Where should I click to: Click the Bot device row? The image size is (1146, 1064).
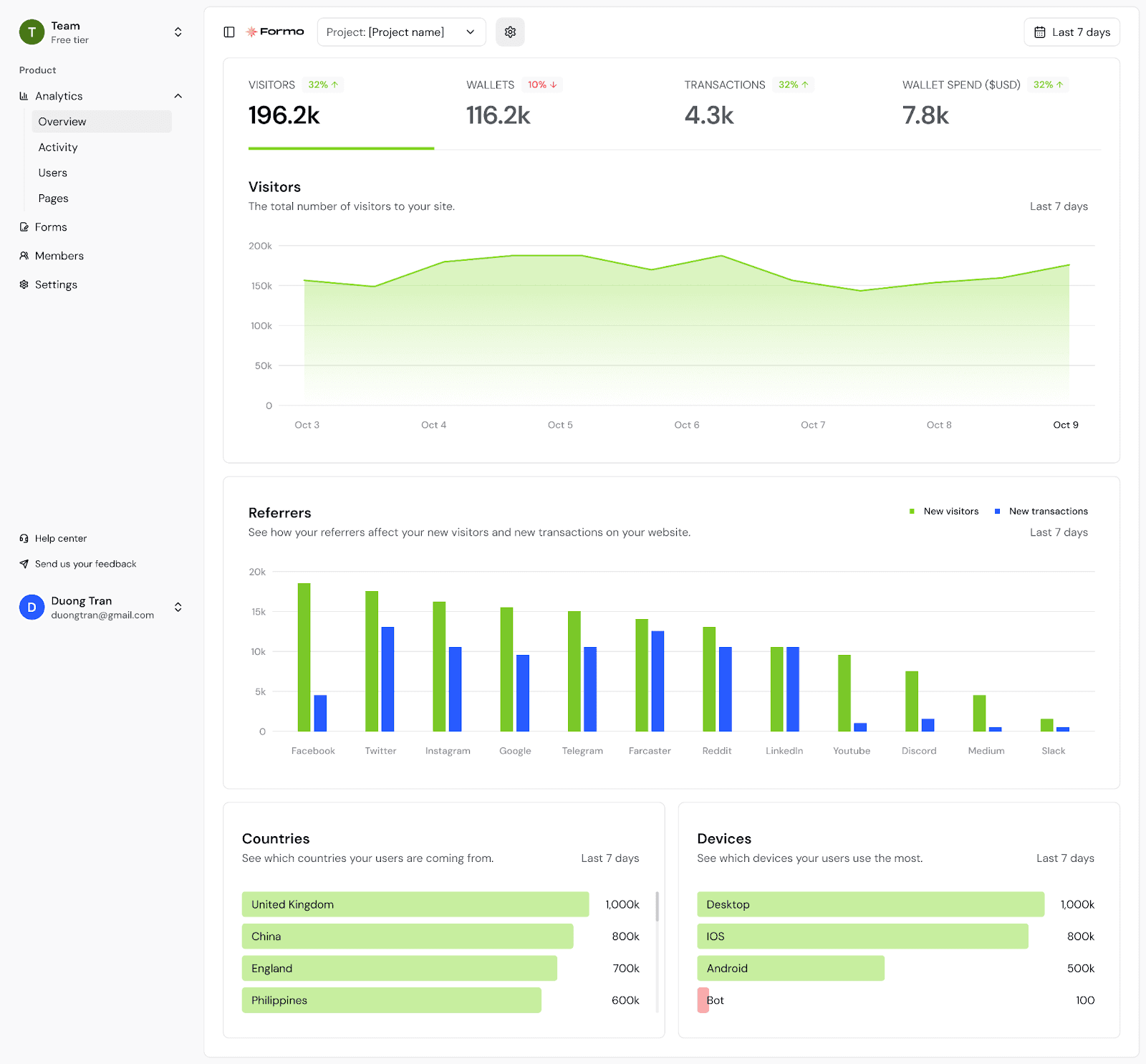coord(896,1000)
